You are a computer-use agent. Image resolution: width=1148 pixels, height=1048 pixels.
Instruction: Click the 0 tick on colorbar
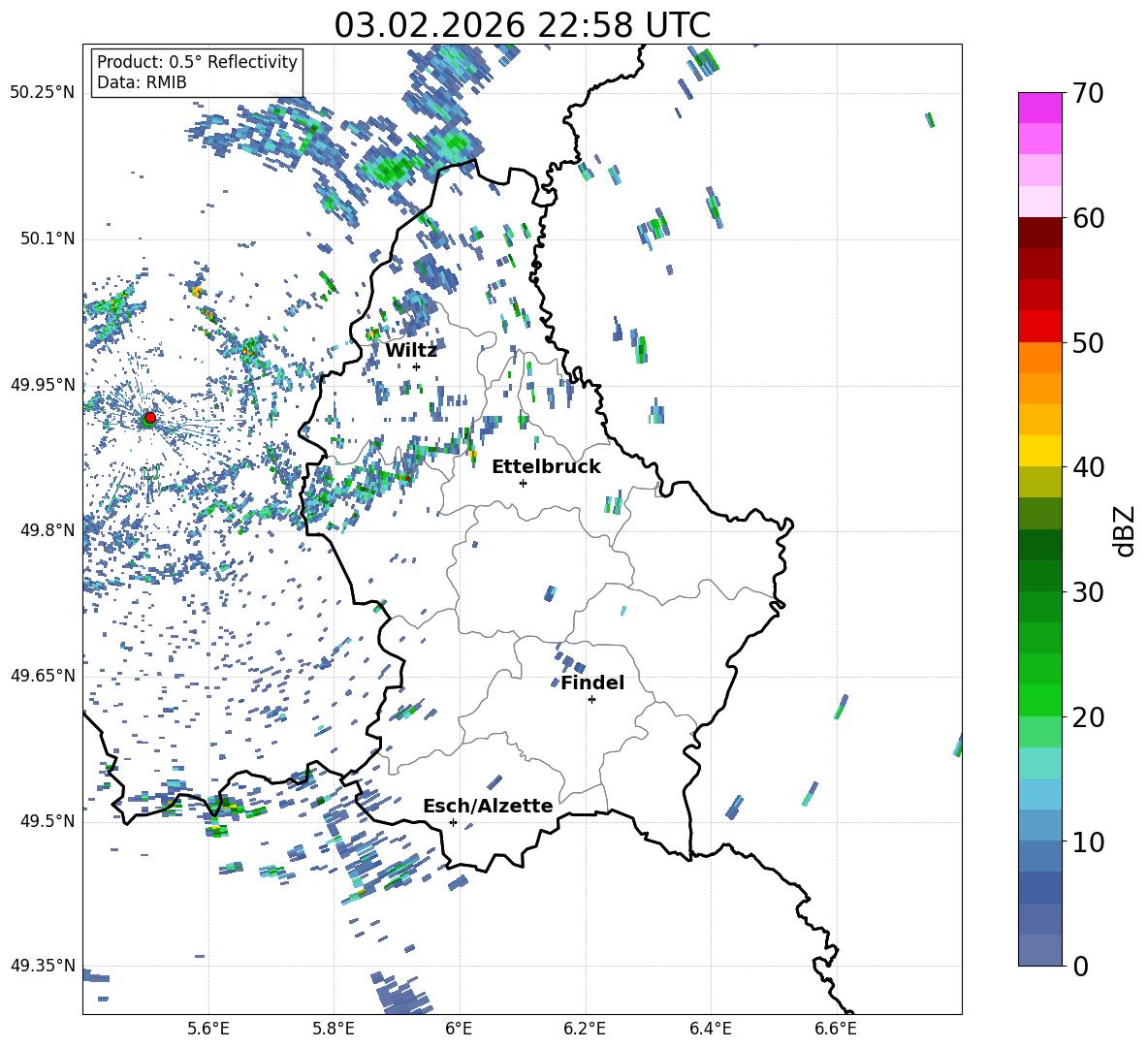1080,966
